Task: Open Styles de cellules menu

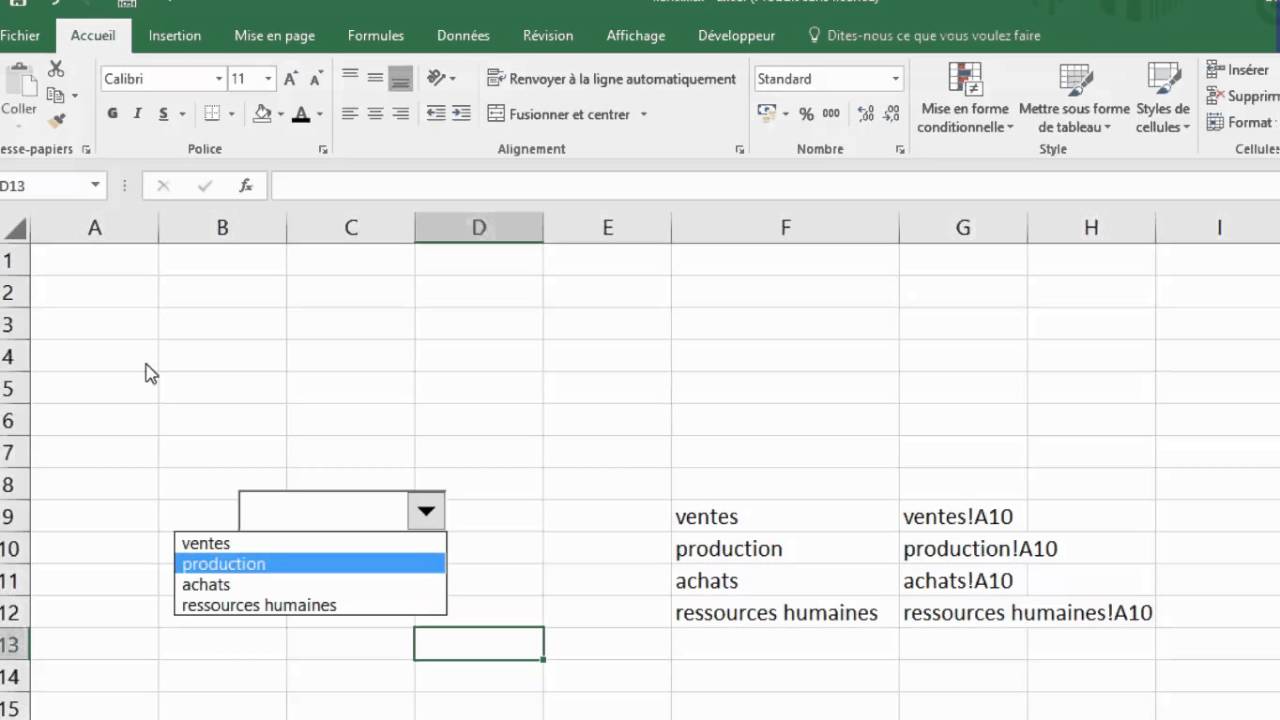Action: [x=1163, y=98]
